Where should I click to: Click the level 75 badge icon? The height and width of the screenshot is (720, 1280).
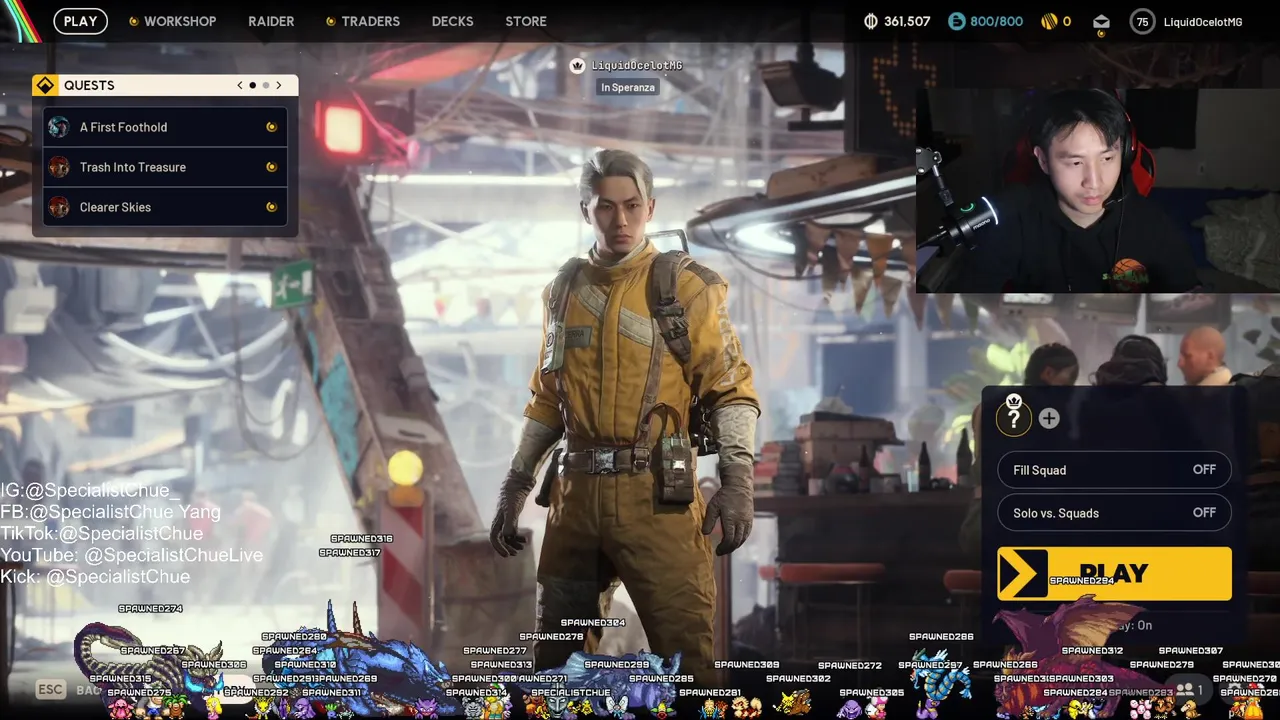point(1142,21)
